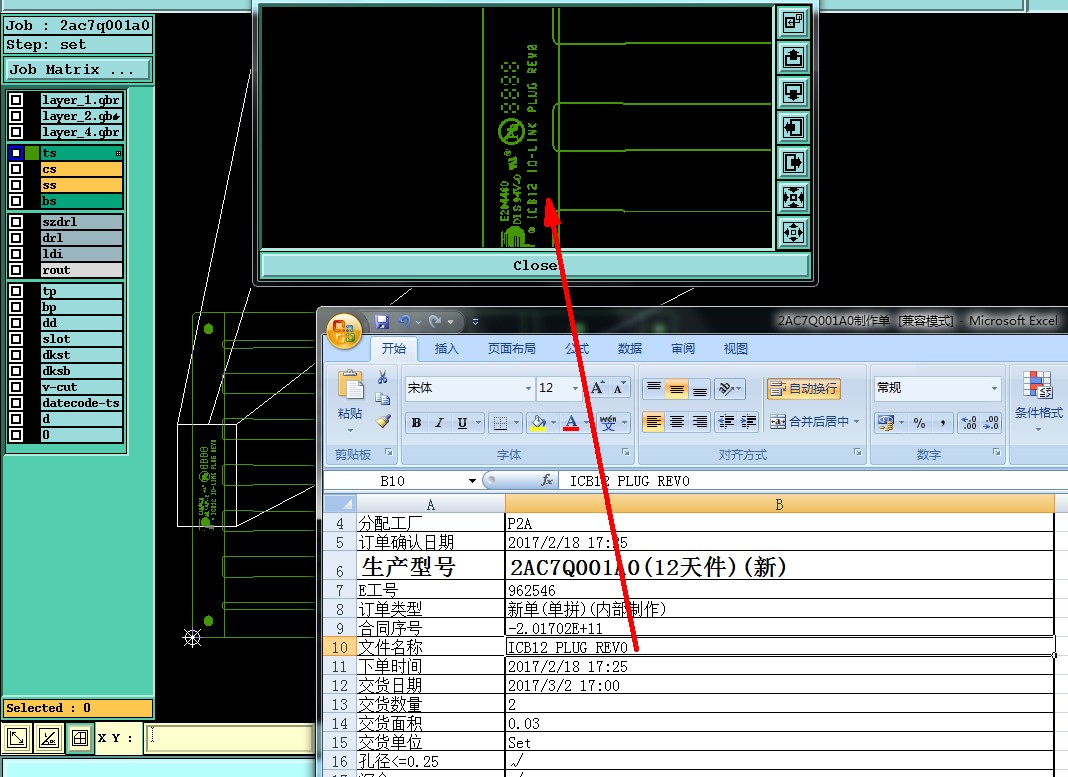Increase the font size with the large A
The width and height of the screenshot is (1068, 777).
[x=597, y=388]
